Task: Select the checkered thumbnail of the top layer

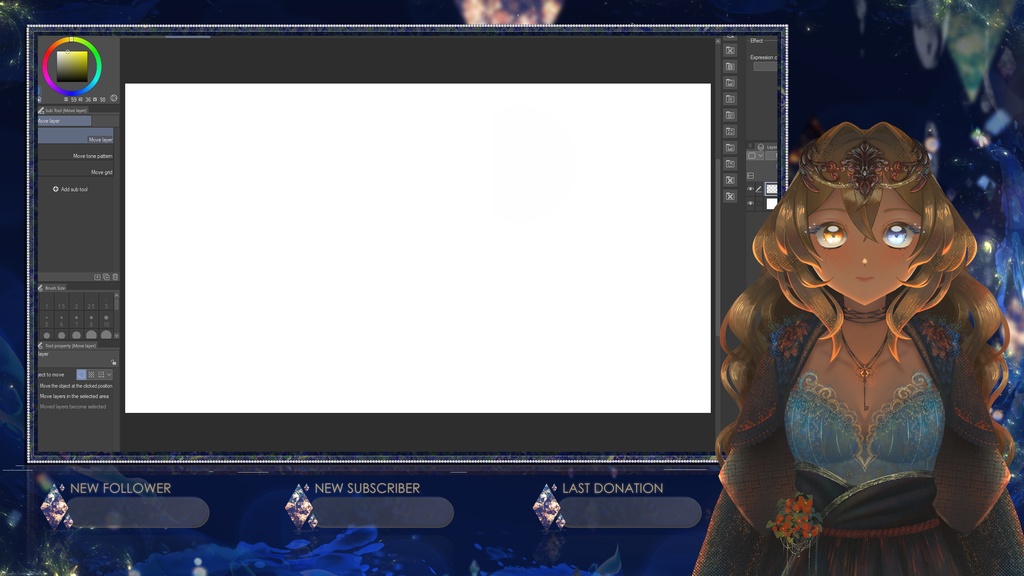Action: click(x=771, y=188)
